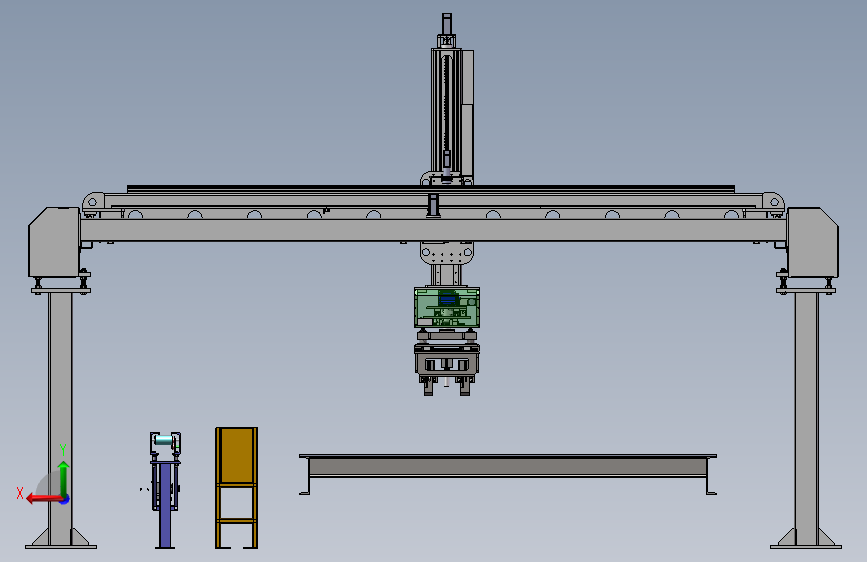Viewport: 867px width, 562px height.
Task: Select the vertical Z-axis column above the beam
Action: [452, 111]
